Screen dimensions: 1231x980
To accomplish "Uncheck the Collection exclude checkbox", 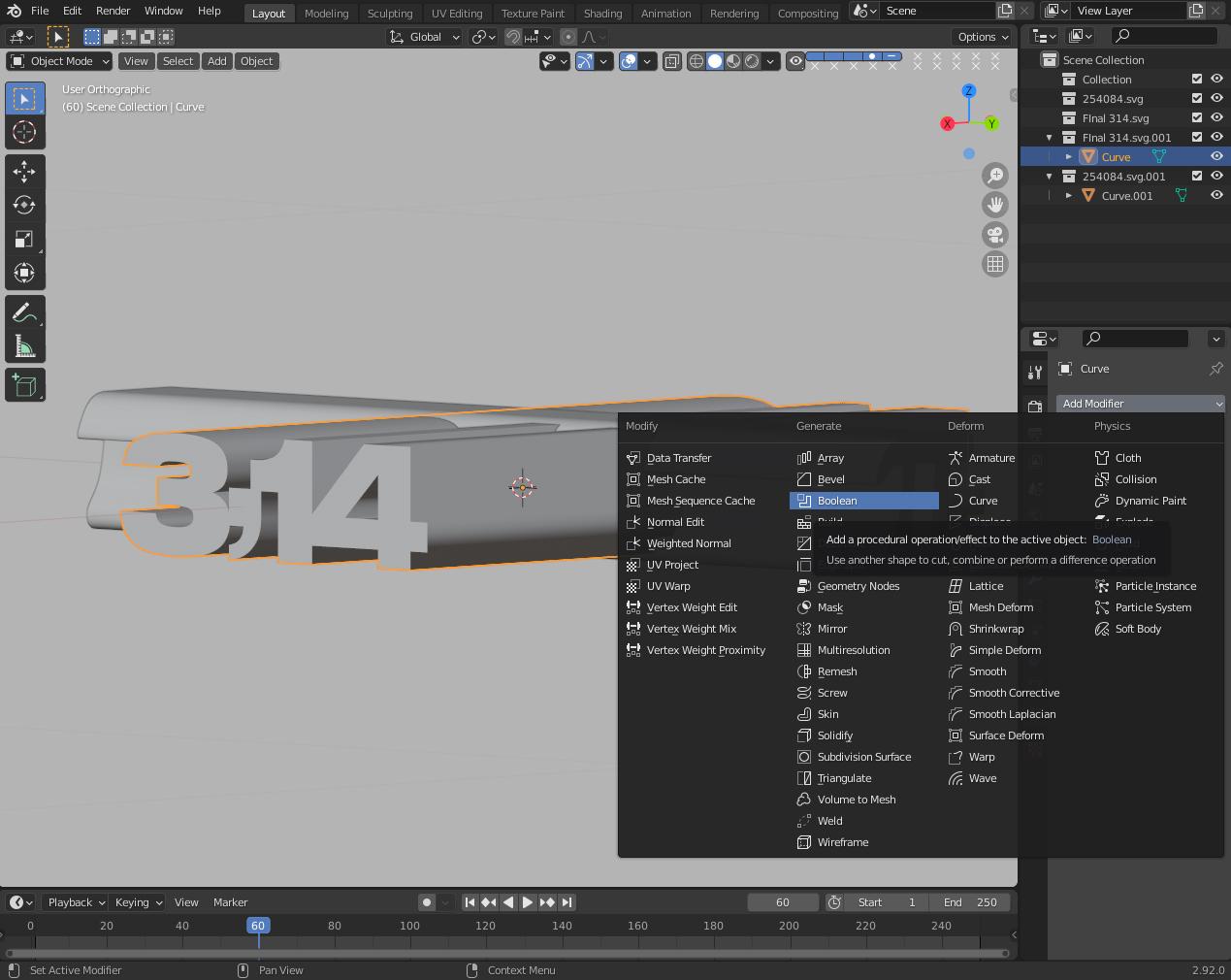I will [x=1197, y=80].
